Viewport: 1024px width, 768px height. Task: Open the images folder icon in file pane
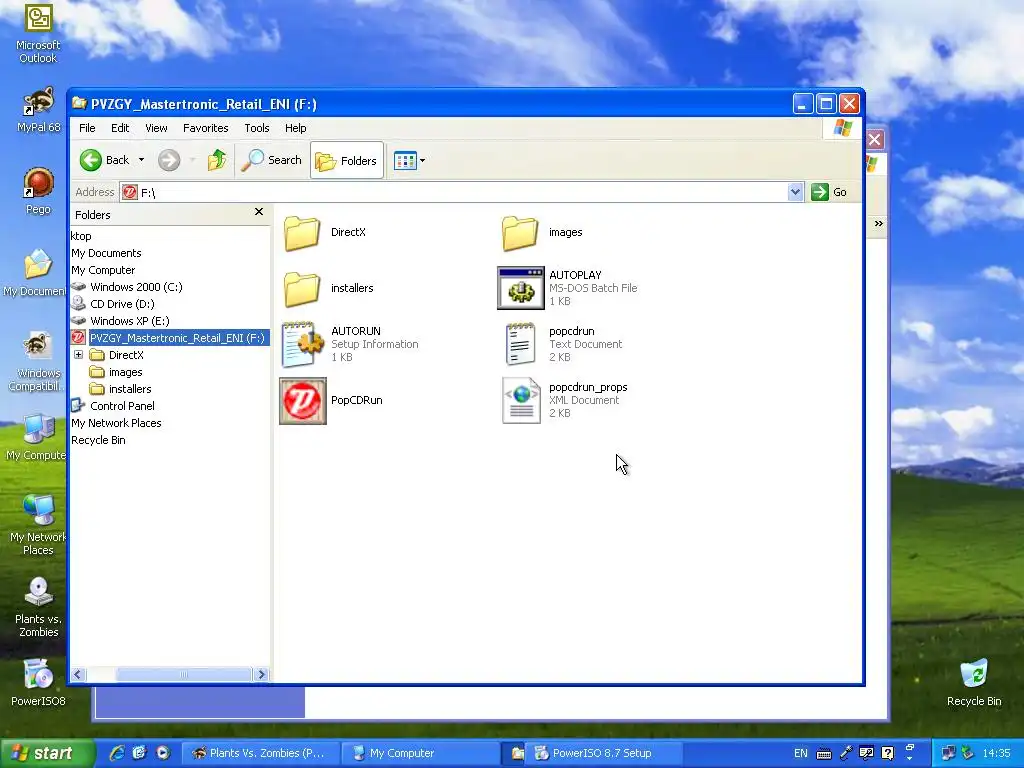coord(520,232)
